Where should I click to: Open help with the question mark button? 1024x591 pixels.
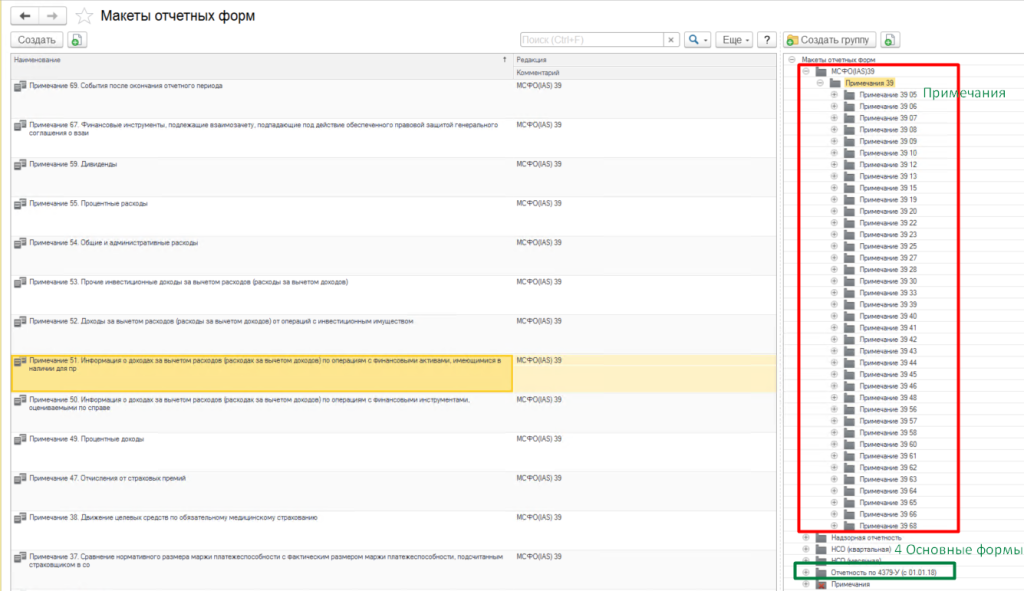point(767,40)
